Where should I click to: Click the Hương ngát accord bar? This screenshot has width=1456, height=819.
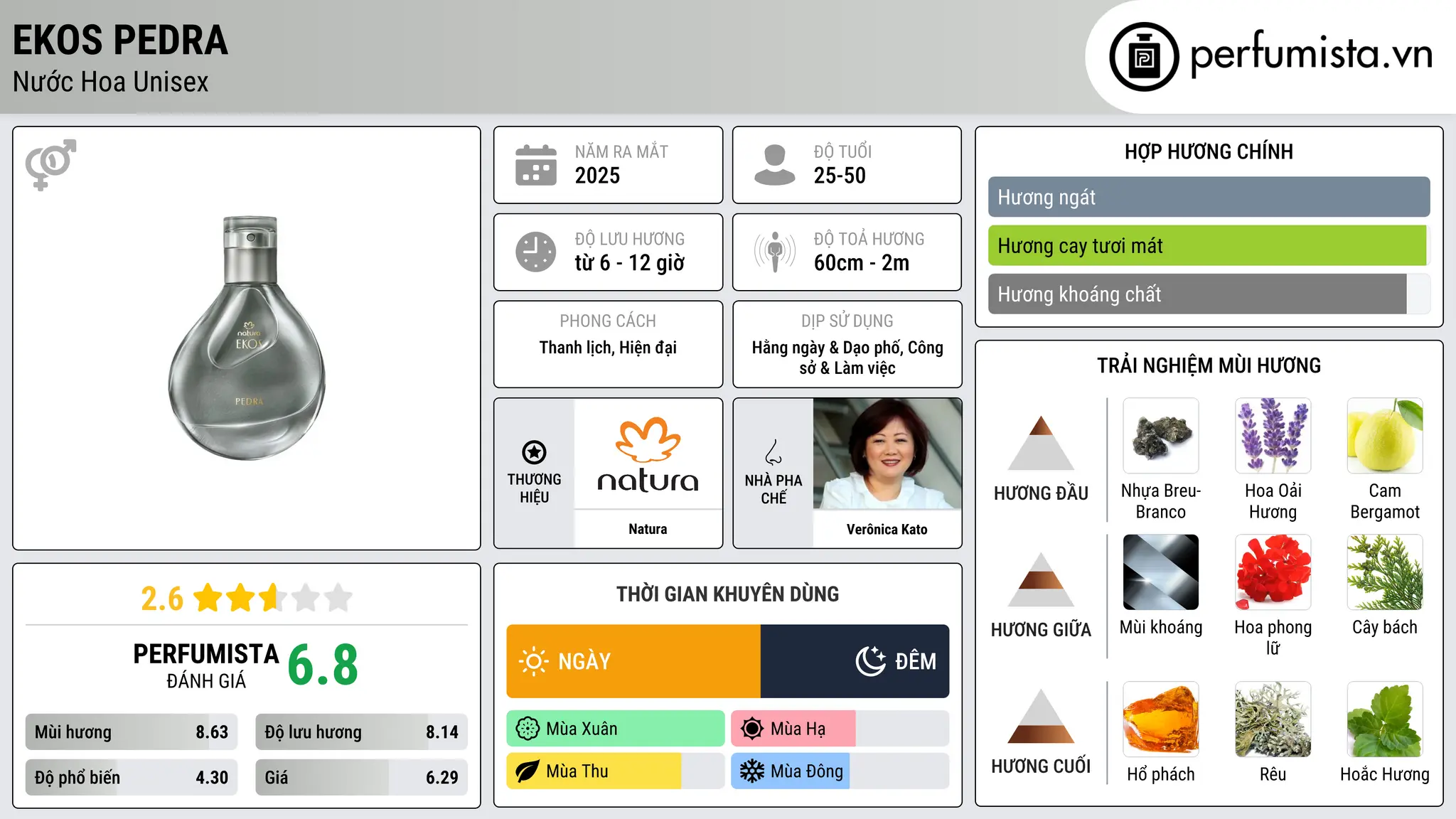coord(1209,197)
